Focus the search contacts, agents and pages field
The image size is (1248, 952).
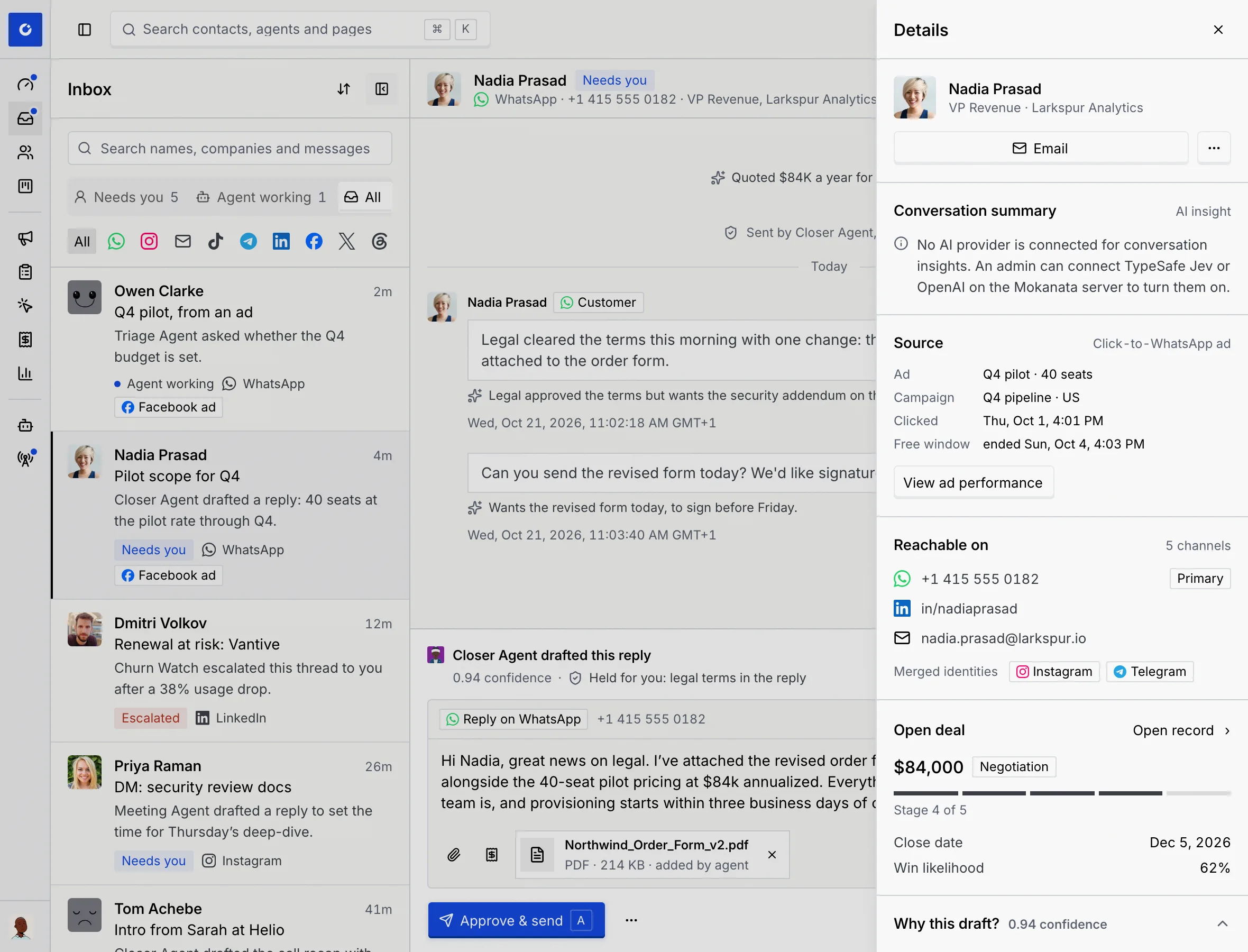pos(300,30)
